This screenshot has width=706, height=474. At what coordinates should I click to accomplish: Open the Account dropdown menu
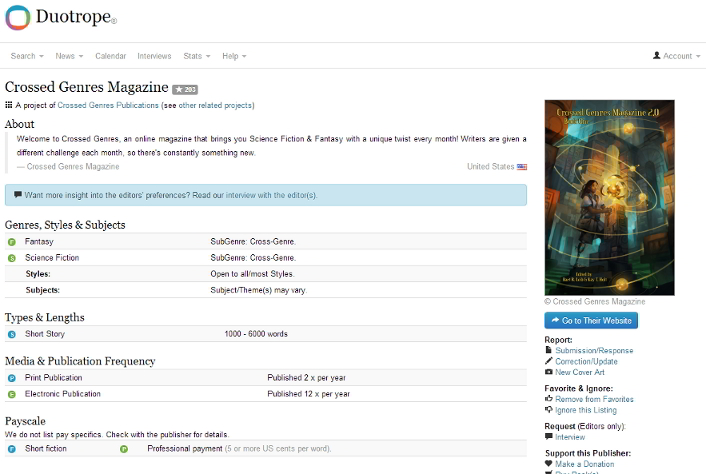(x=677, y=56)
